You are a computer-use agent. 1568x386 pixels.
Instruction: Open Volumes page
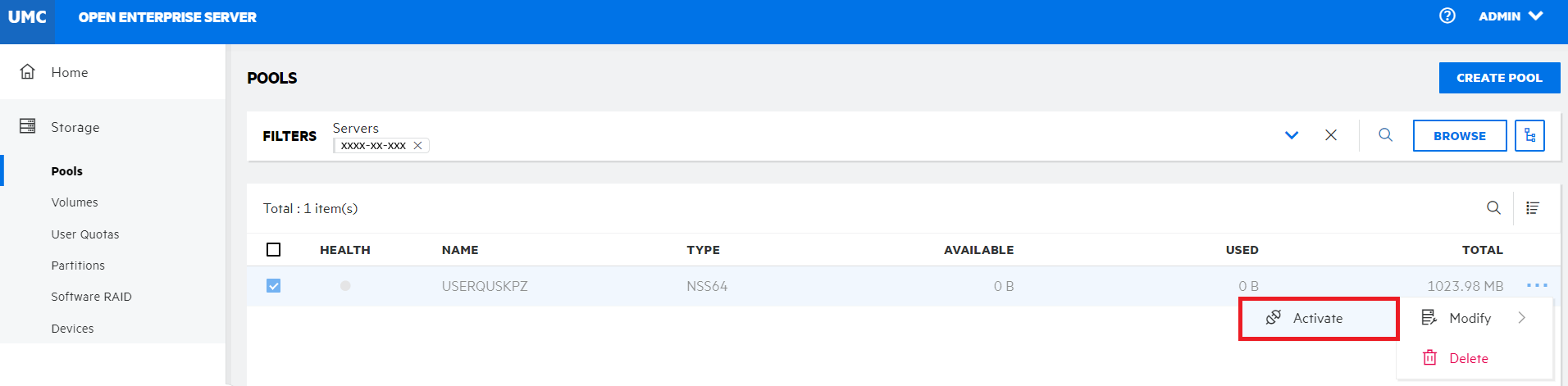pyautogui.click(x=75, y=202)
